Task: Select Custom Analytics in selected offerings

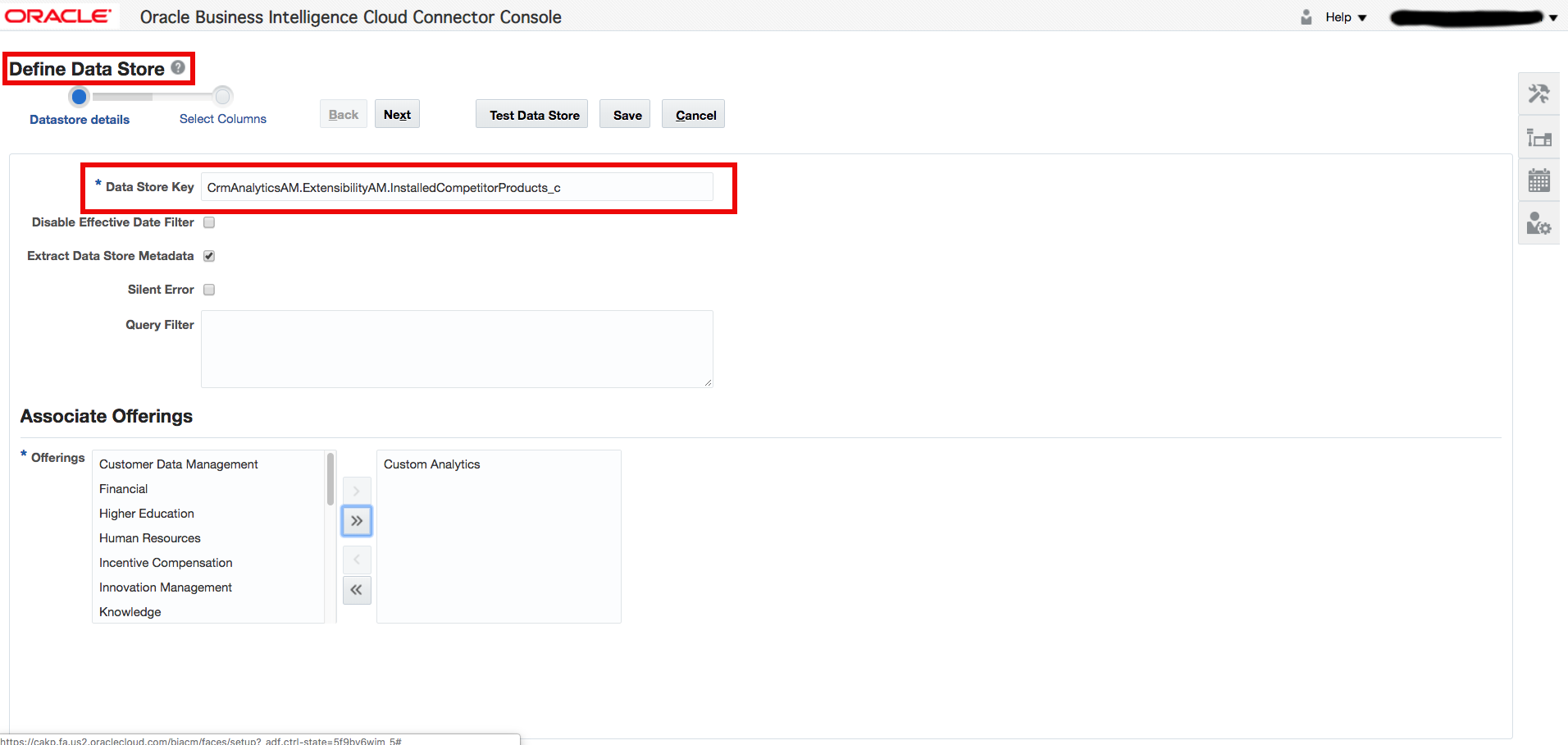Action: click(432, 464)
